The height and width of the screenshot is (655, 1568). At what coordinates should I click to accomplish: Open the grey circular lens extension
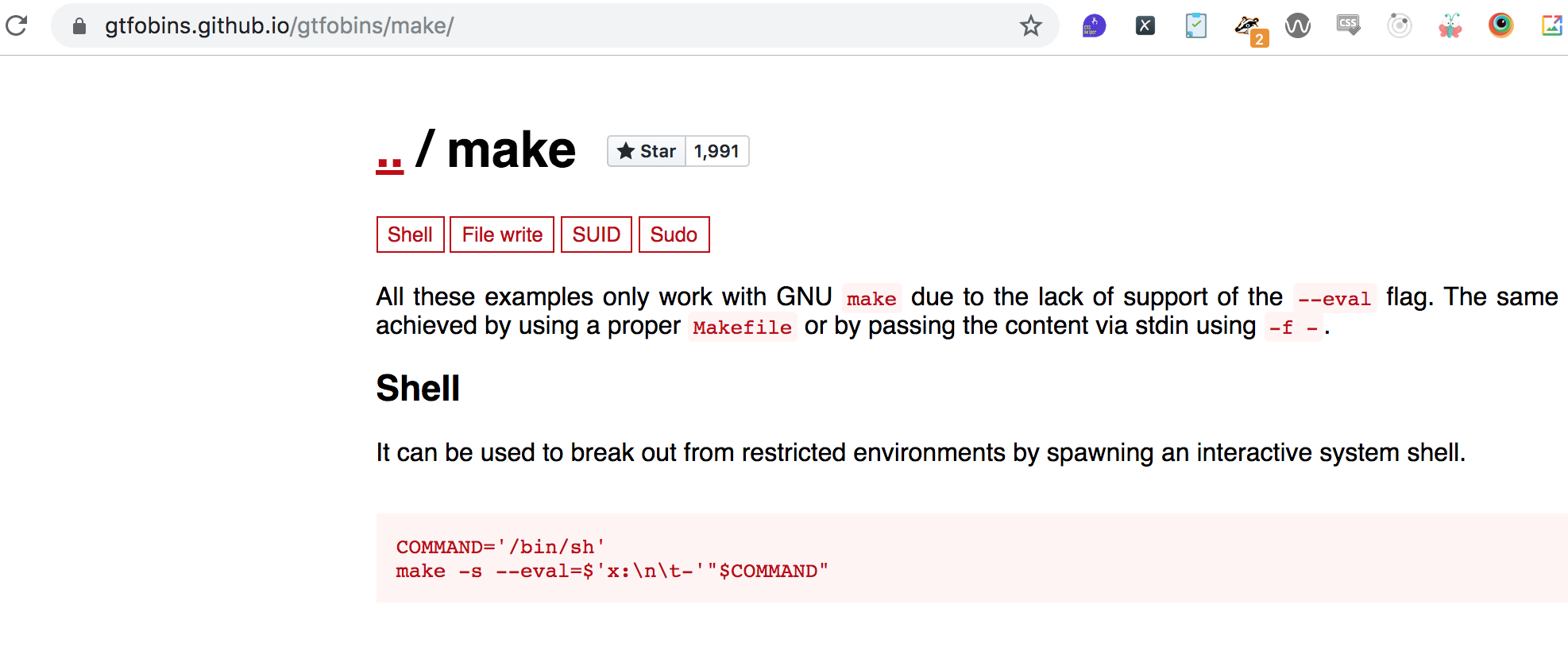1399,25
